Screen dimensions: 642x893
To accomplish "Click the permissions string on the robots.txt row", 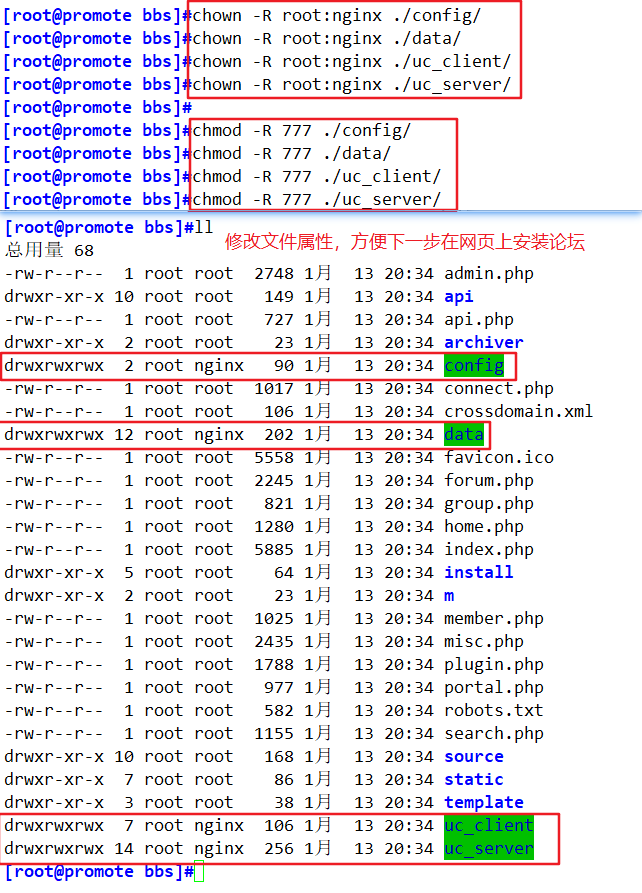I will pyautogui.click(x=54, y=711).
